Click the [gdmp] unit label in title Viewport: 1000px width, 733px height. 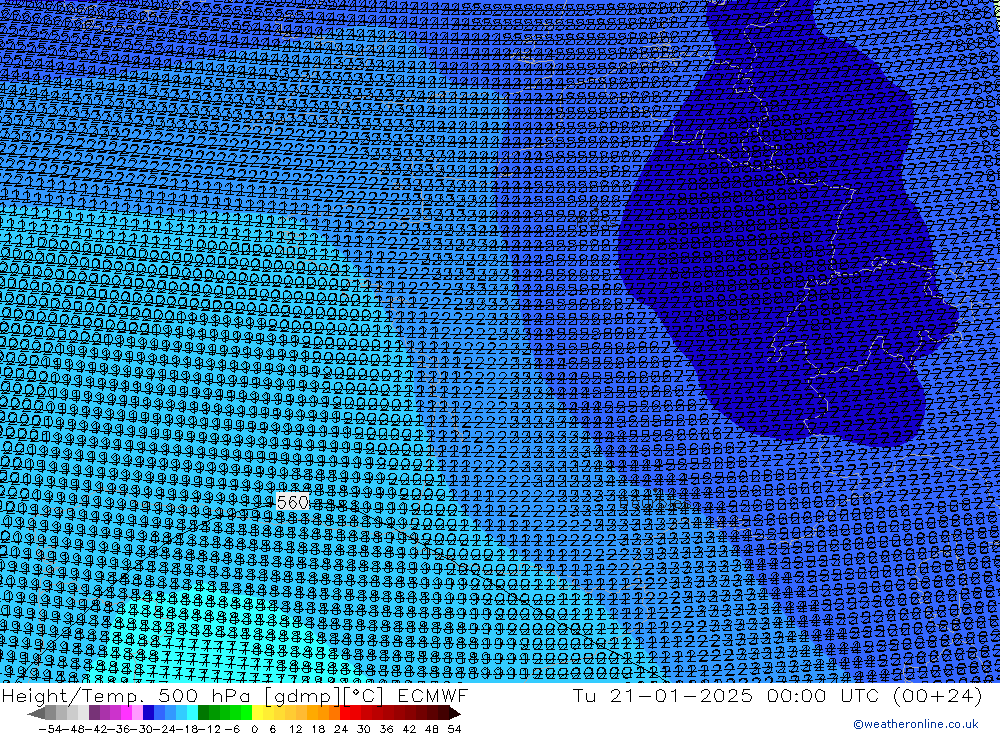pos(303,695)
